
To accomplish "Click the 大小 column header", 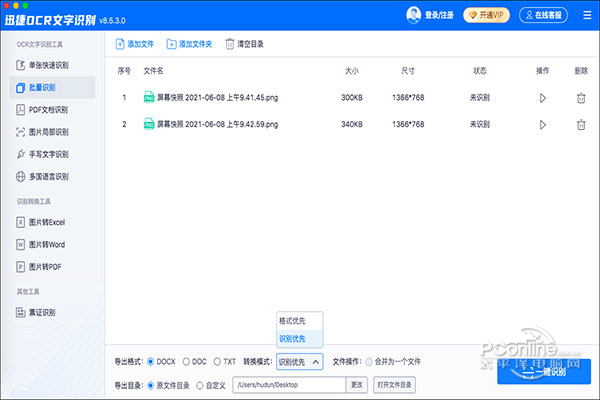I will pos(352,71).
